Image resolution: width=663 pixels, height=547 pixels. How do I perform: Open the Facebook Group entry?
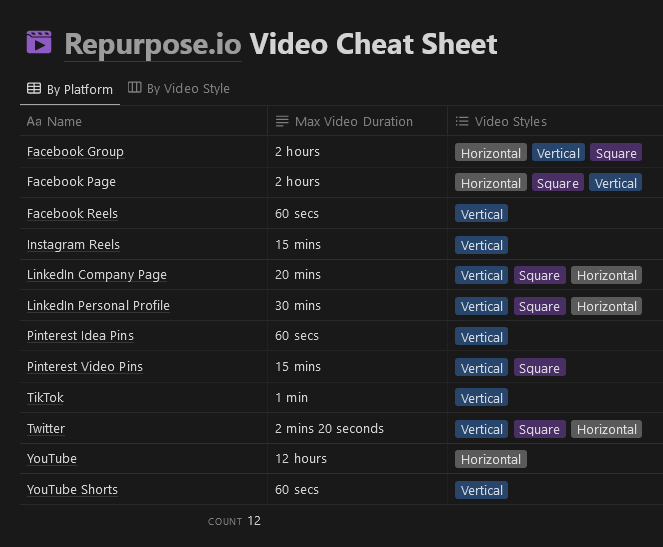click(75, 151)
